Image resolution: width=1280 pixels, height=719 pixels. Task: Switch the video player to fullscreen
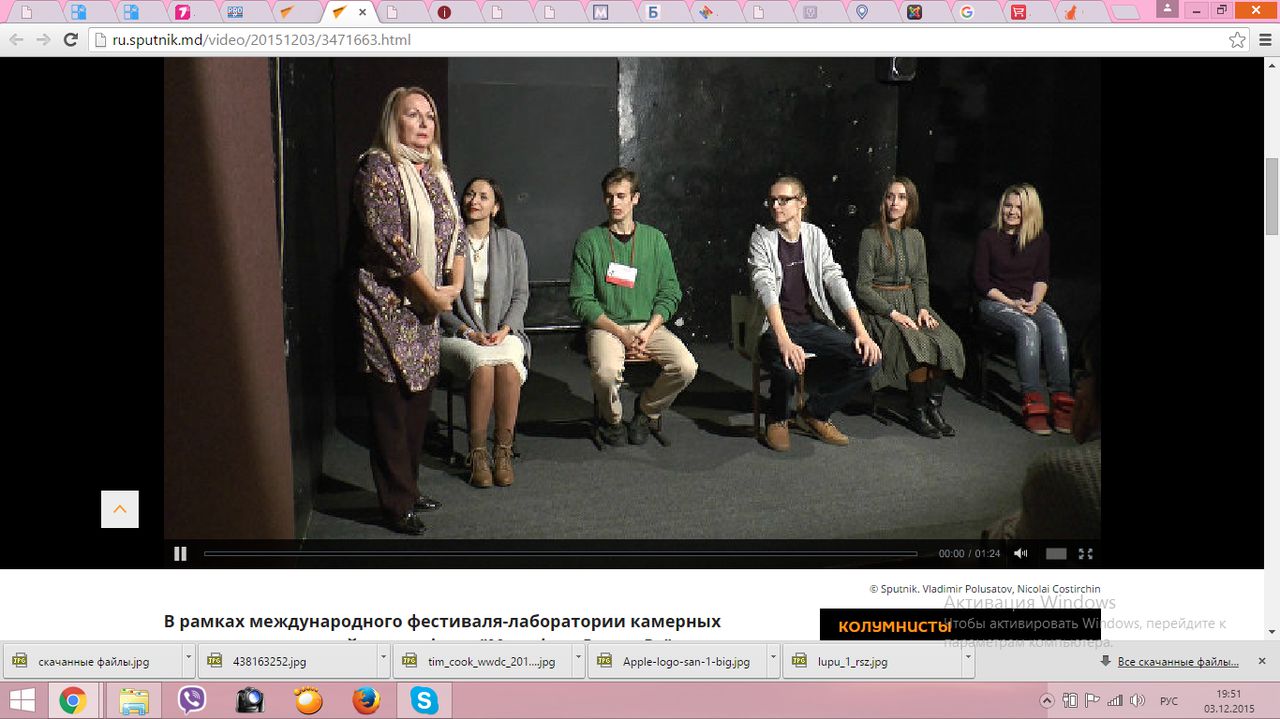pos(1086,553)
